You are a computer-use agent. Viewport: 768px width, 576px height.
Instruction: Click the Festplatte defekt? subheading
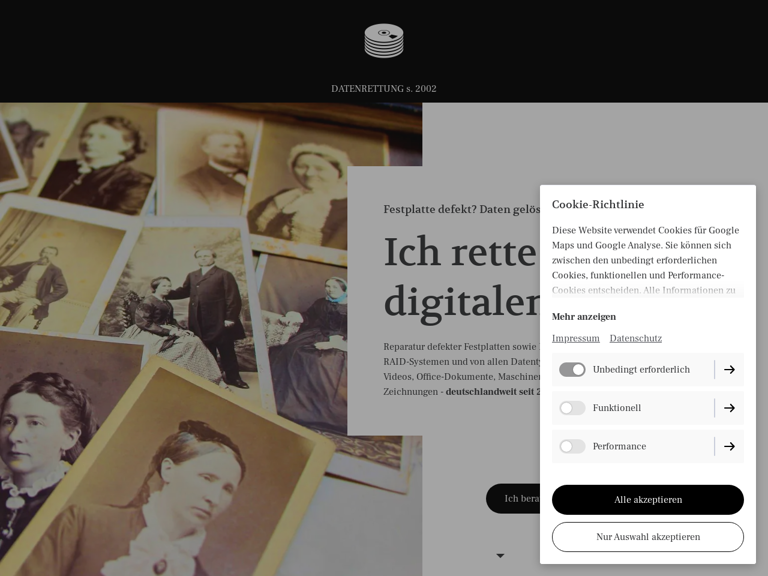[x=461, y=209]
